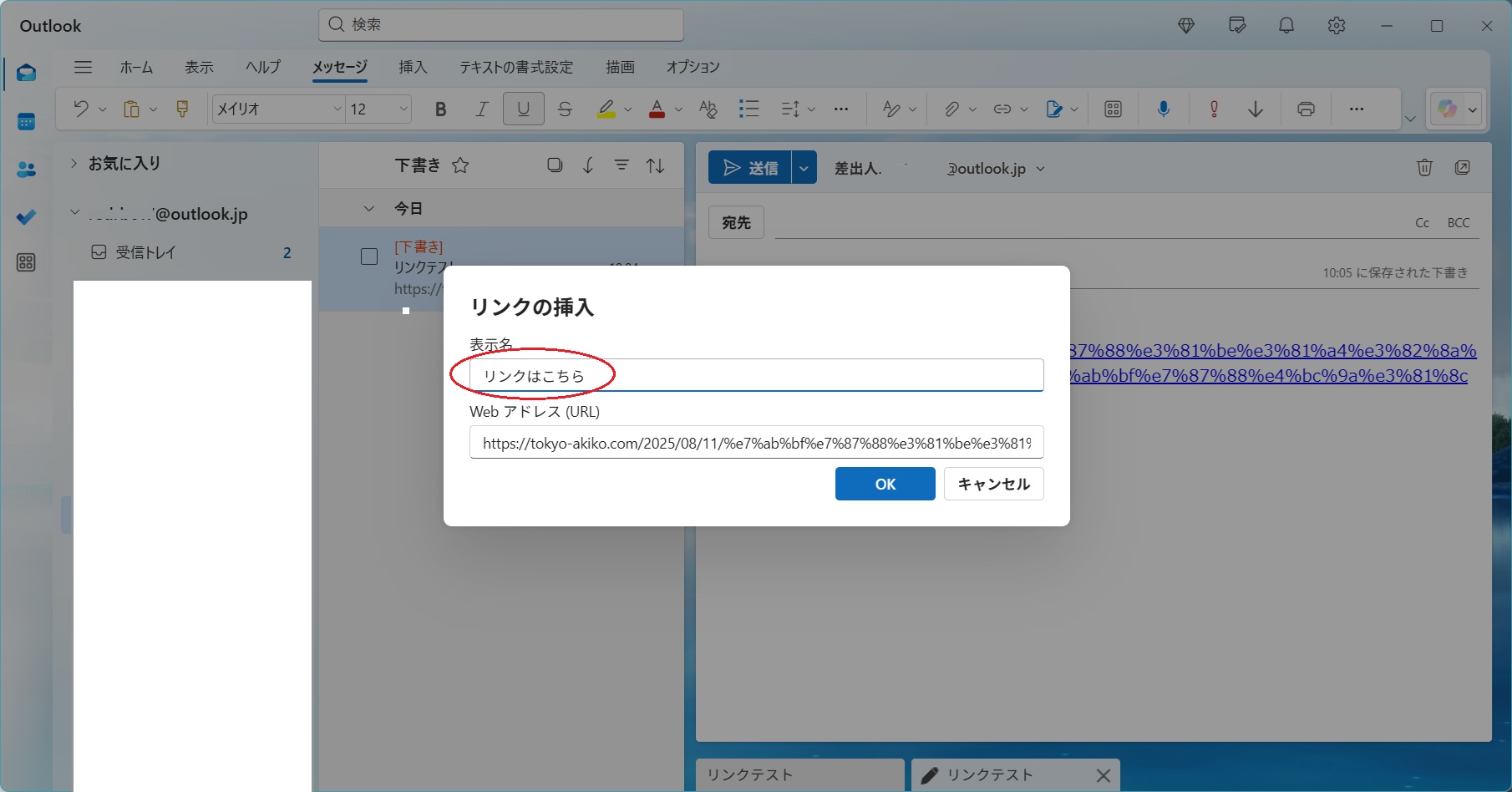Switch to the オプション ribbon tab
This screenshot has height=792, width=1512.
(693, 67)
